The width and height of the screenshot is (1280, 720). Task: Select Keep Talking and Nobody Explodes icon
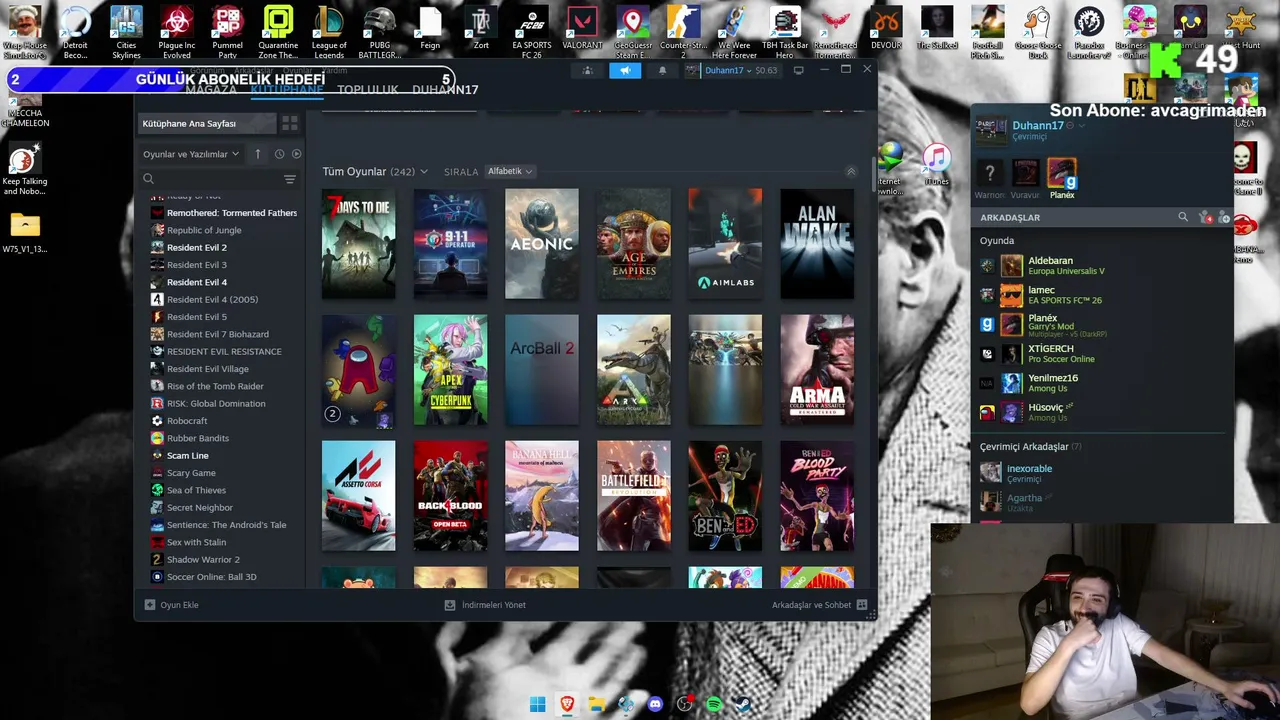(x=24, y=171)
